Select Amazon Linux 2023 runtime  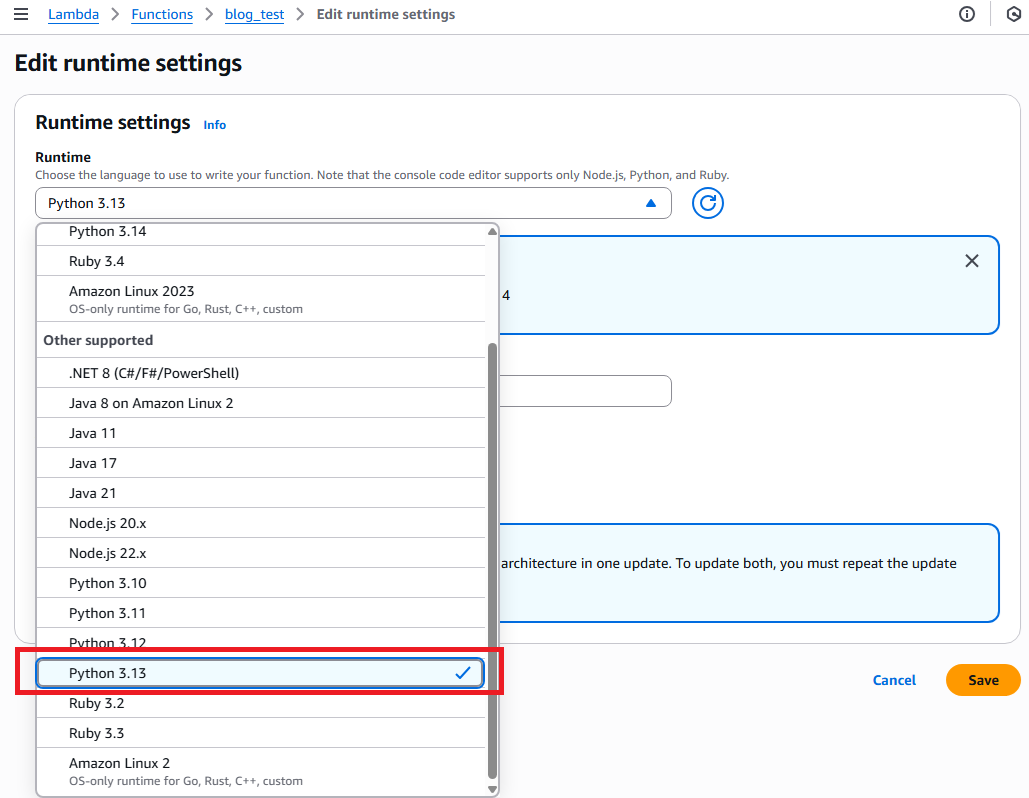click(x=132, y=292)
